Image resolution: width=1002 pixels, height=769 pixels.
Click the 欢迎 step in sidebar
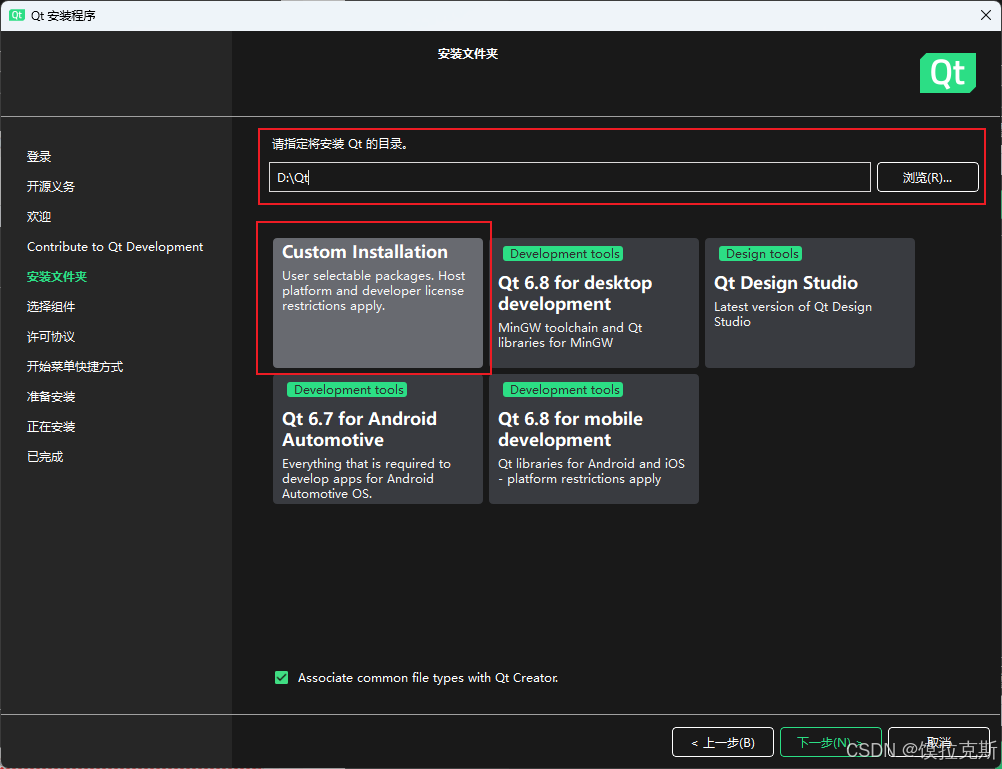coord(39,217)
